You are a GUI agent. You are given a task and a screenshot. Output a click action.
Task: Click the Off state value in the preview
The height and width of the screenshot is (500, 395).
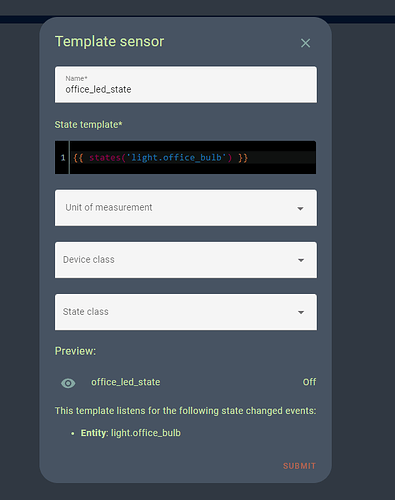309,382
